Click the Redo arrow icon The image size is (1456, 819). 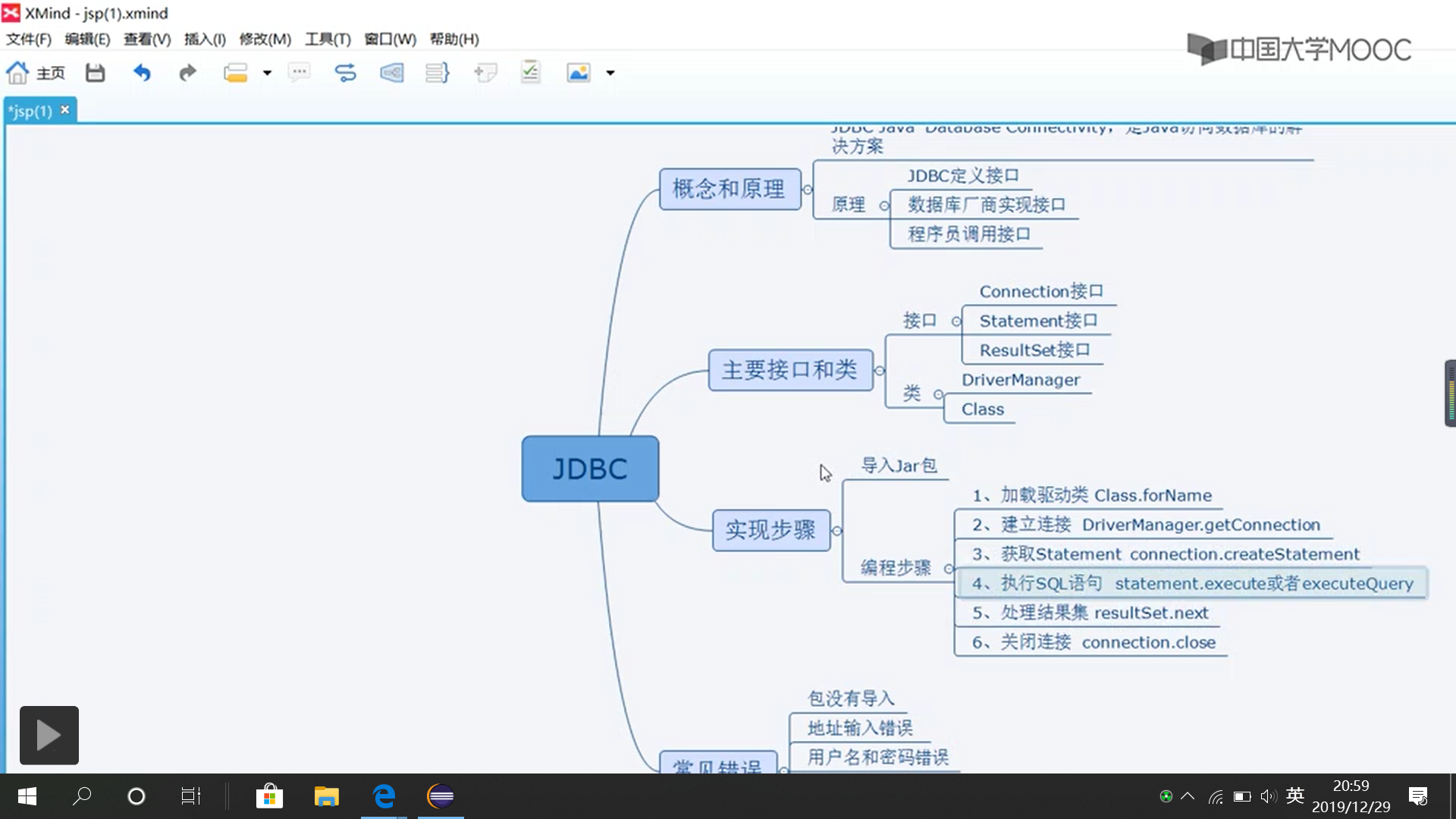[187, 73]
